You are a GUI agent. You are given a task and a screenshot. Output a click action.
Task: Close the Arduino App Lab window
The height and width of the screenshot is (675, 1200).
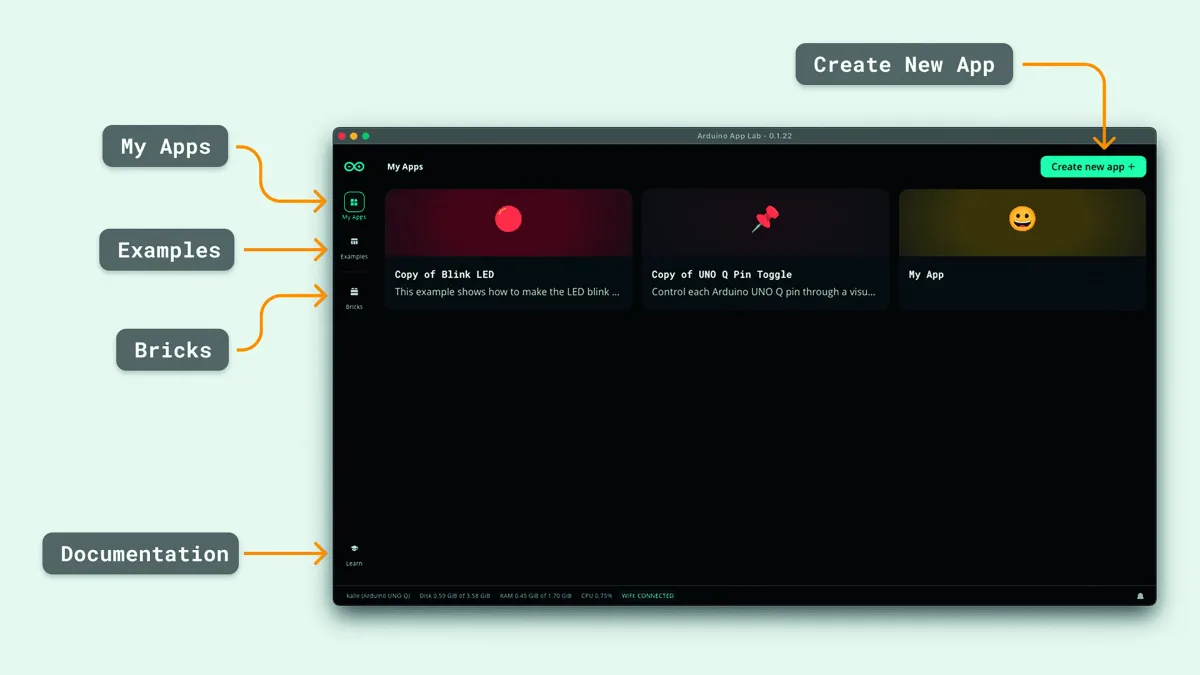[x=341, y=136]
